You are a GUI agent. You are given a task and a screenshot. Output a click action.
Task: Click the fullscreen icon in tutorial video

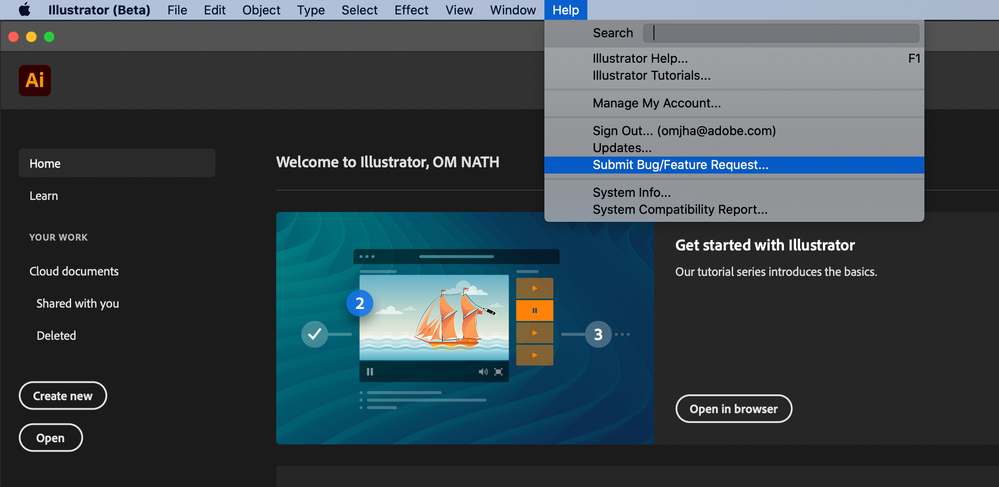point(498,372)
